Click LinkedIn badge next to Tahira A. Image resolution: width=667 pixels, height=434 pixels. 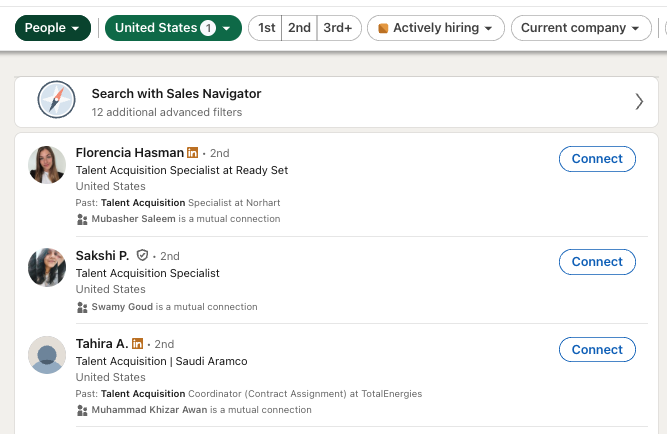(x=138, y=344)
